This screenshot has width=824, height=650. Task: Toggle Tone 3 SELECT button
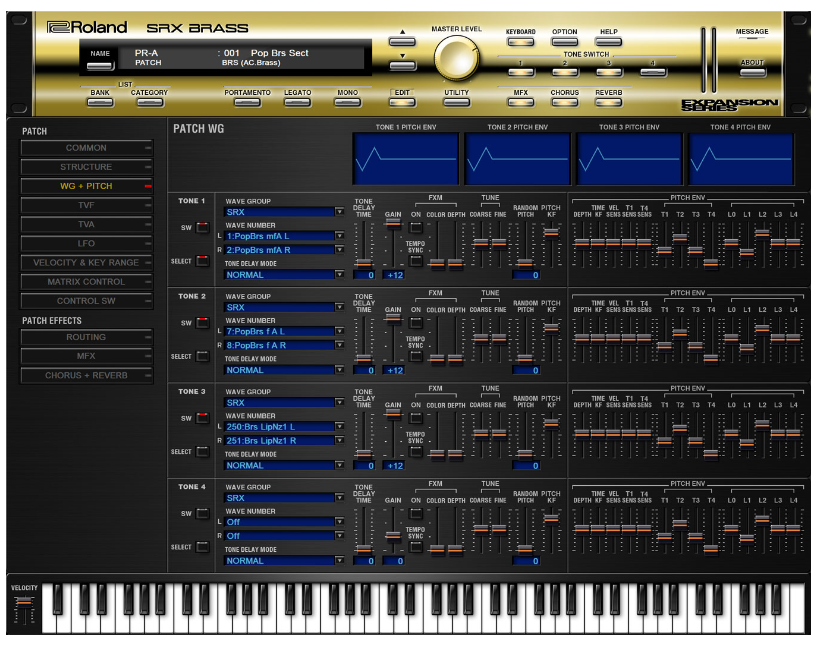203,452
